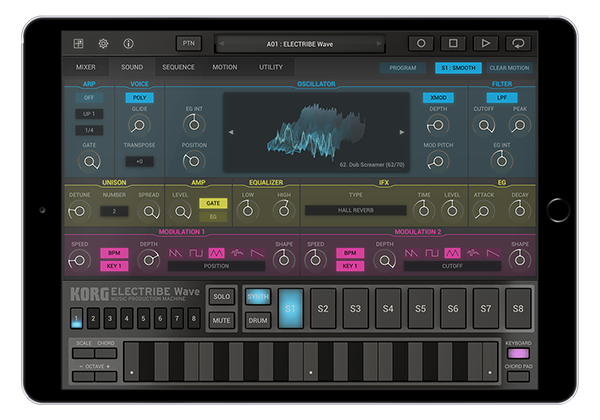Go to next wavetable with right arrow
The image size is (600, 420).
click(402, 132)
